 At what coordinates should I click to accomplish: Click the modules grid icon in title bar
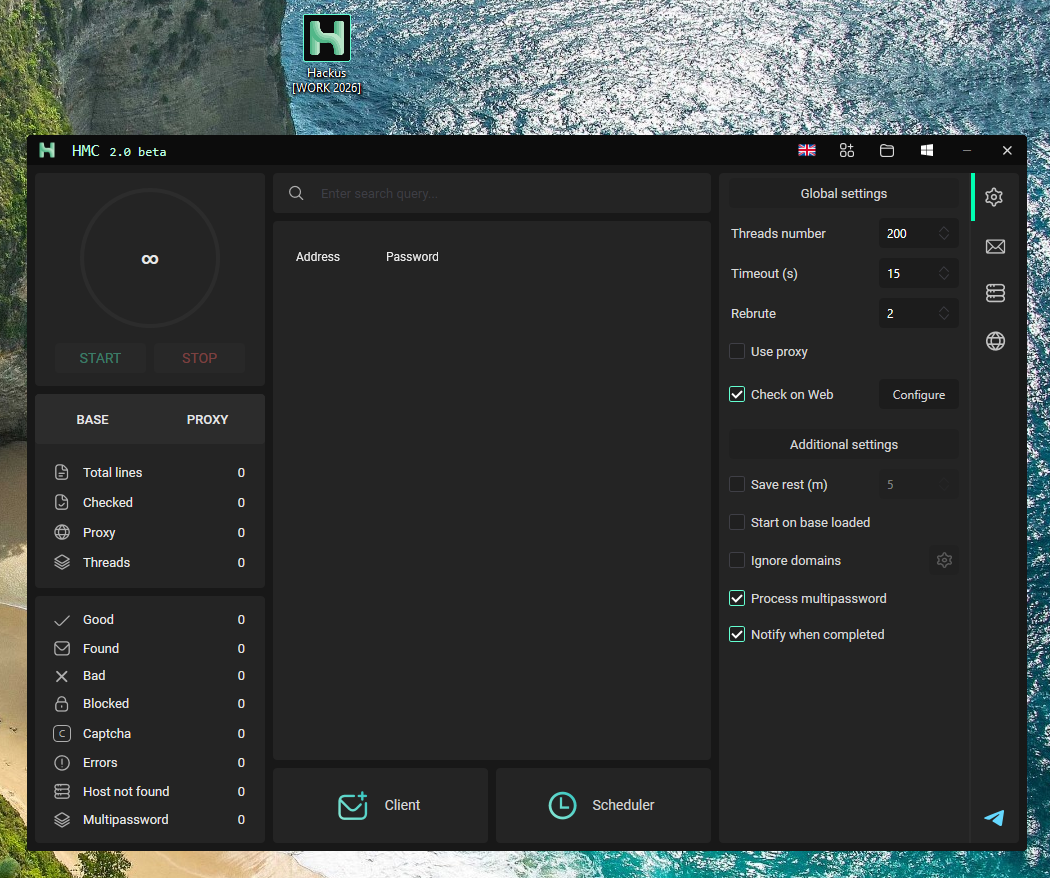coord(846,151)
